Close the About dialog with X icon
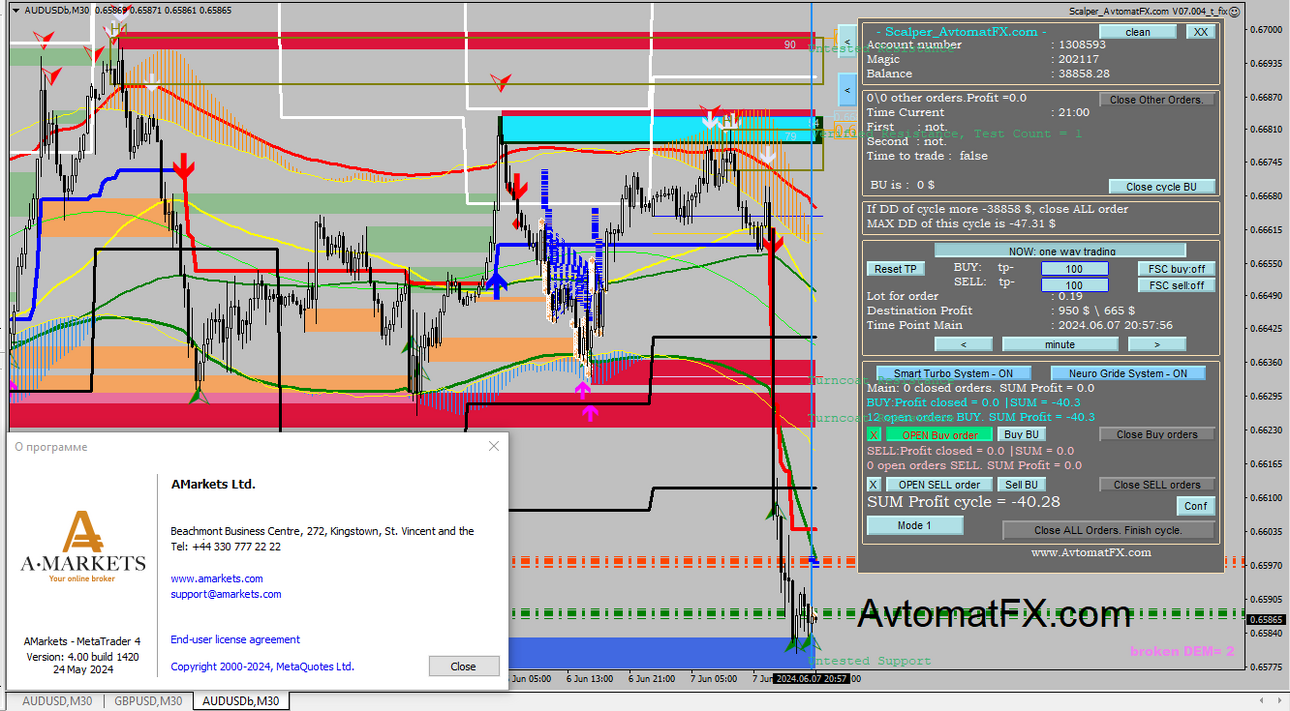Viewport: 1290px width, 711px height. pyautogui.click(x=493, y=446)
